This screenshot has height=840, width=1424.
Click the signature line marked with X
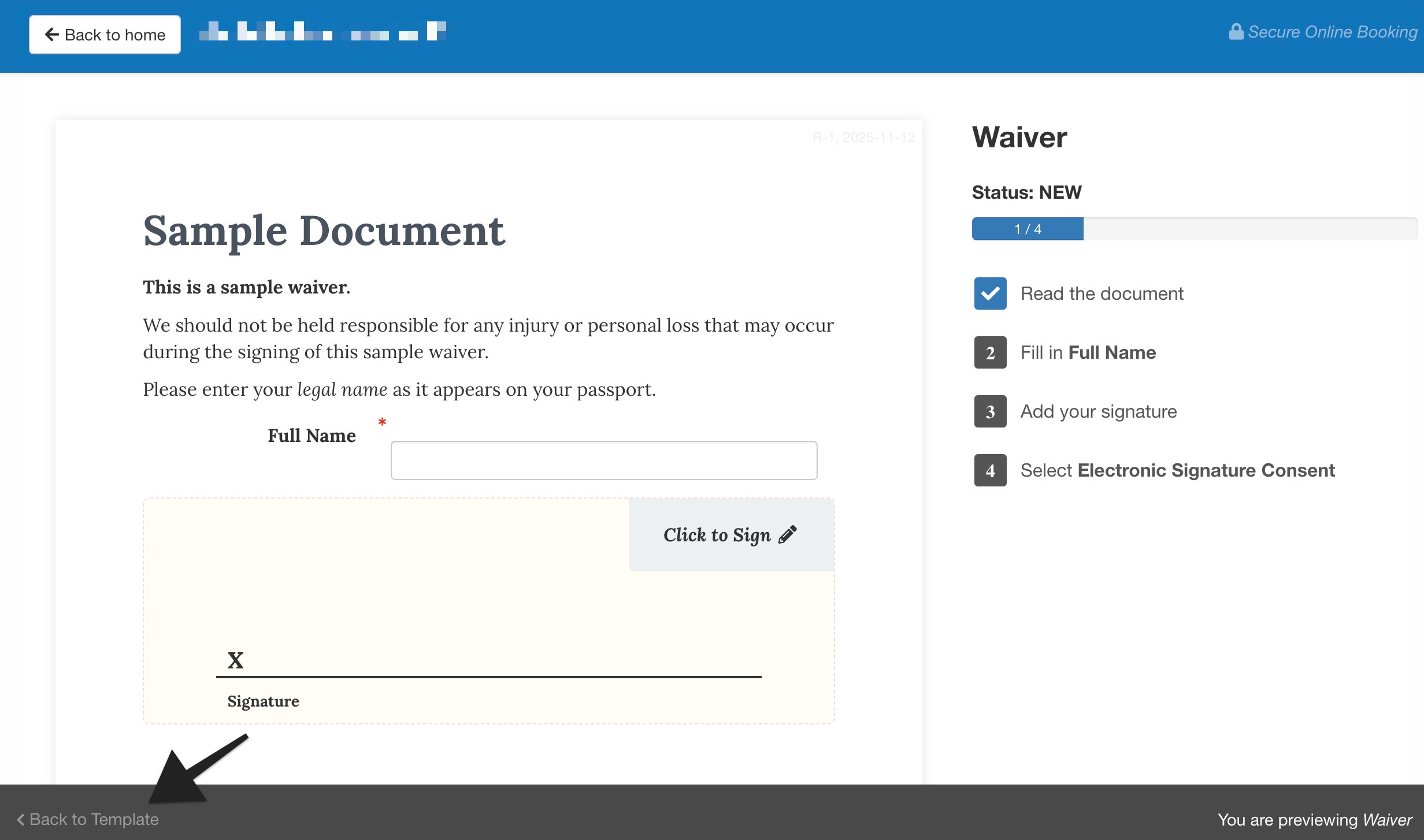coord(489,676)
